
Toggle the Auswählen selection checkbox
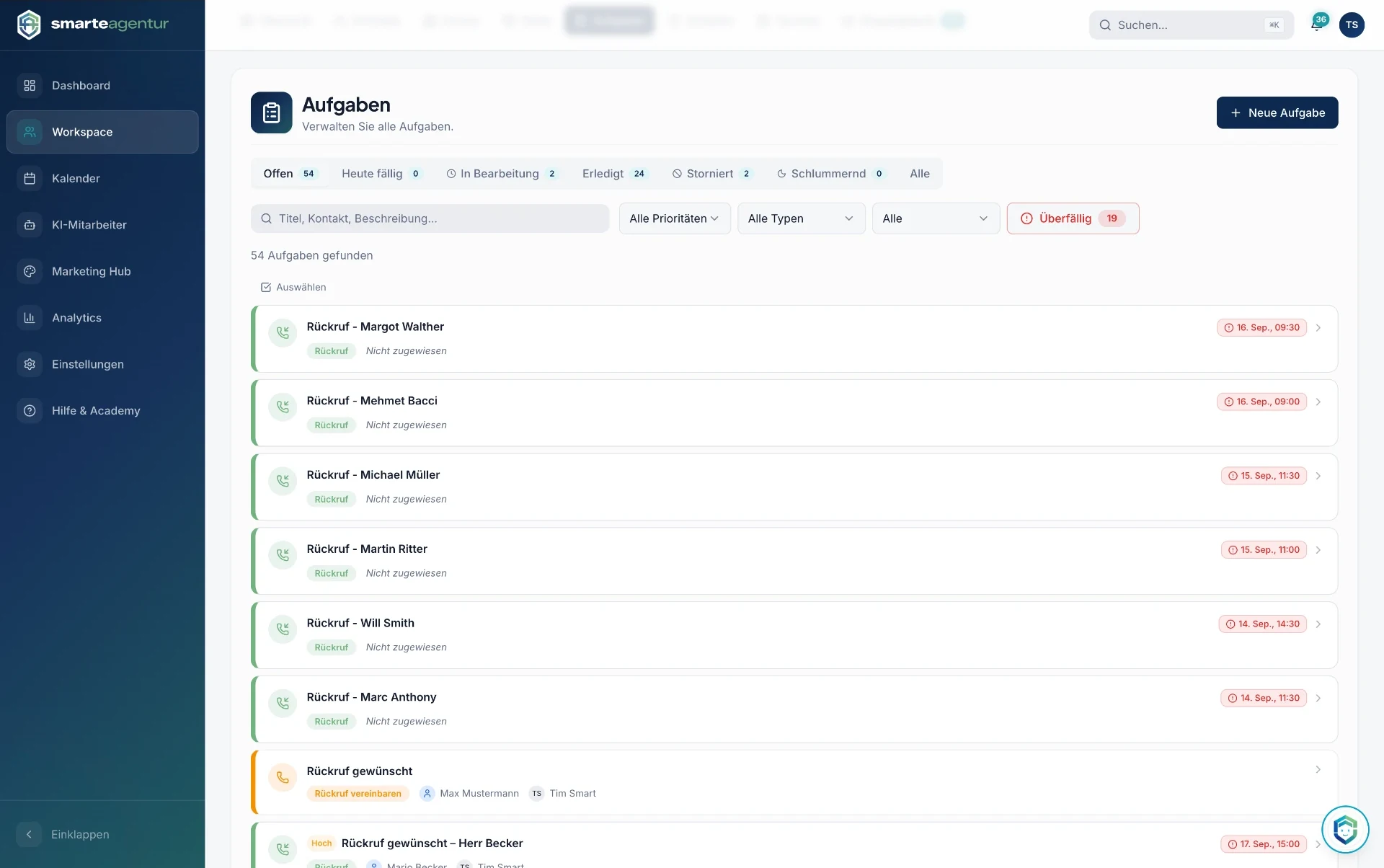(266, 288)
